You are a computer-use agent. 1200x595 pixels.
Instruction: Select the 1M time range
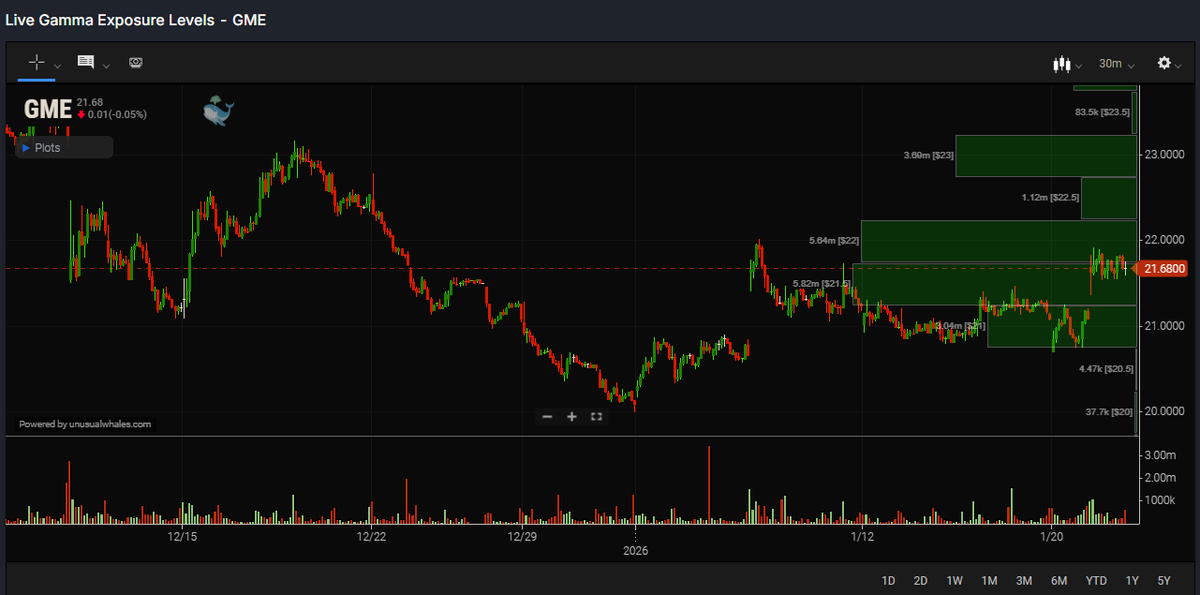click(x=989, y=581)
